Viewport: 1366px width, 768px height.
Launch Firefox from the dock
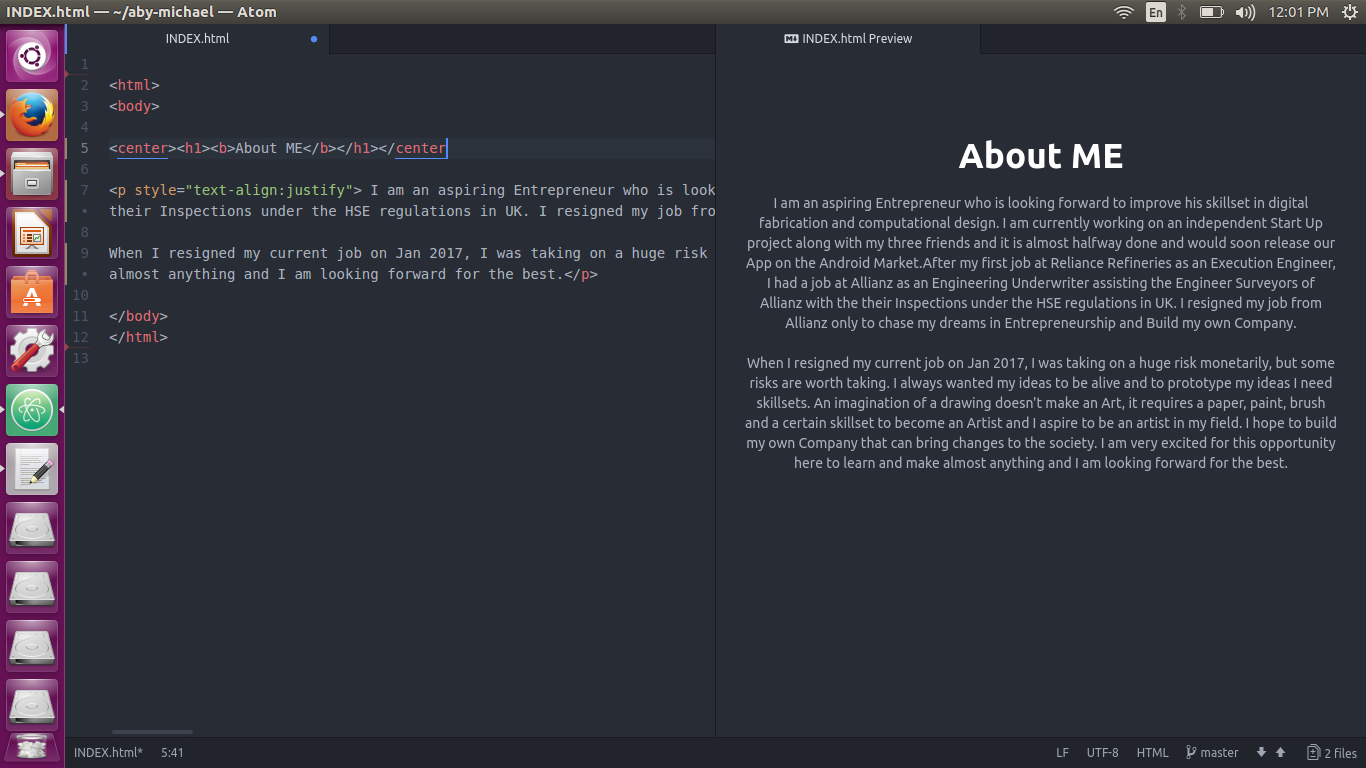[x=32, y=115]
